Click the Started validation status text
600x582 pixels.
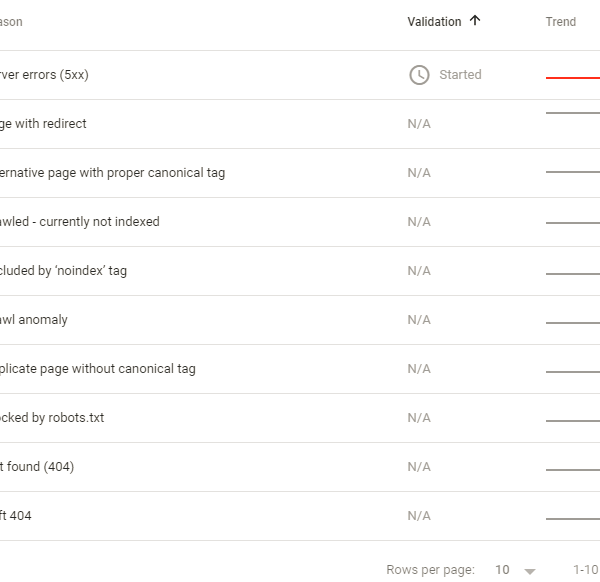460,75
